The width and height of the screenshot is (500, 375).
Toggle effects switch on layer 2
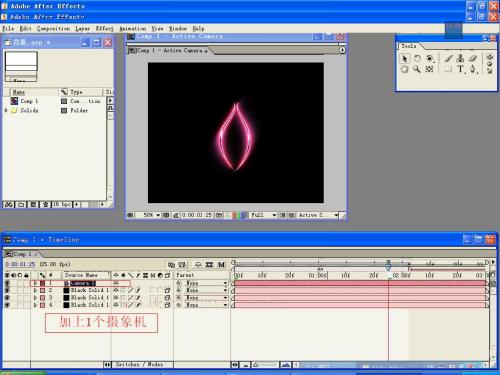138,291
